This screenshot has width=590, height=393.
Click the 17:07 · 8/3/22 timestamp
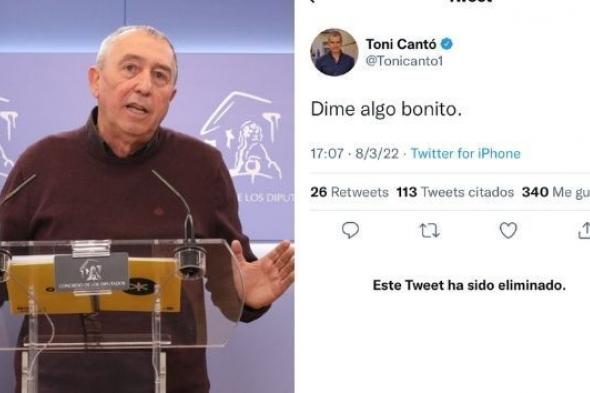pos(354,153)
